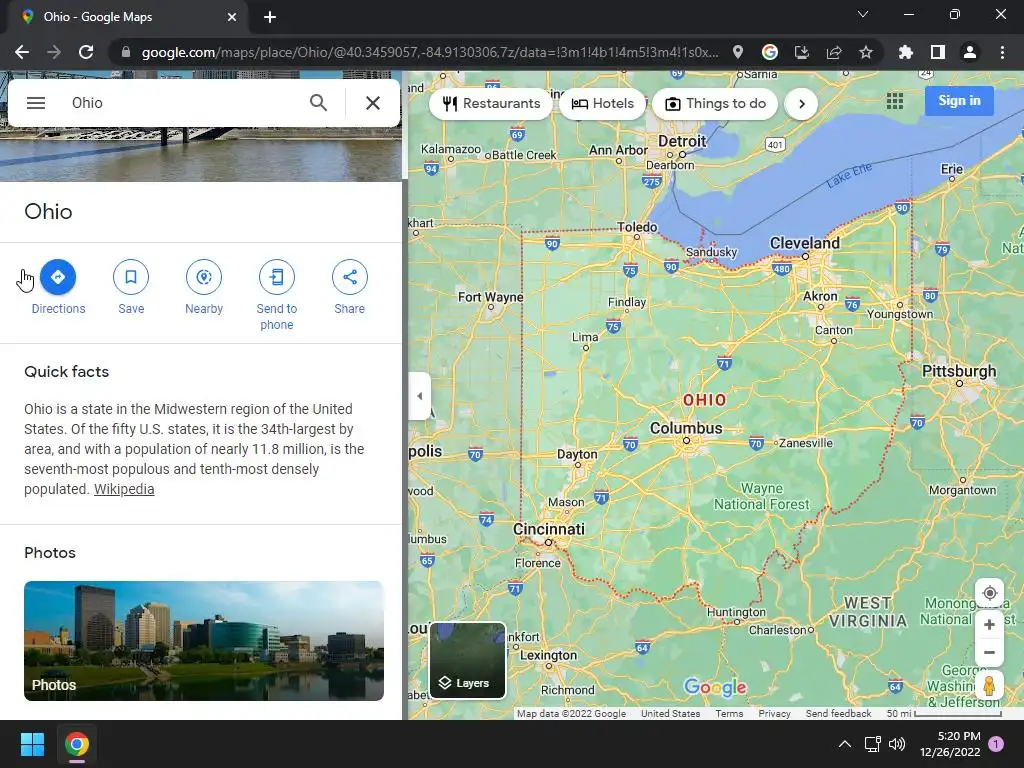
Task: Open the hamburger menu in search box
Action: point(36,103)
